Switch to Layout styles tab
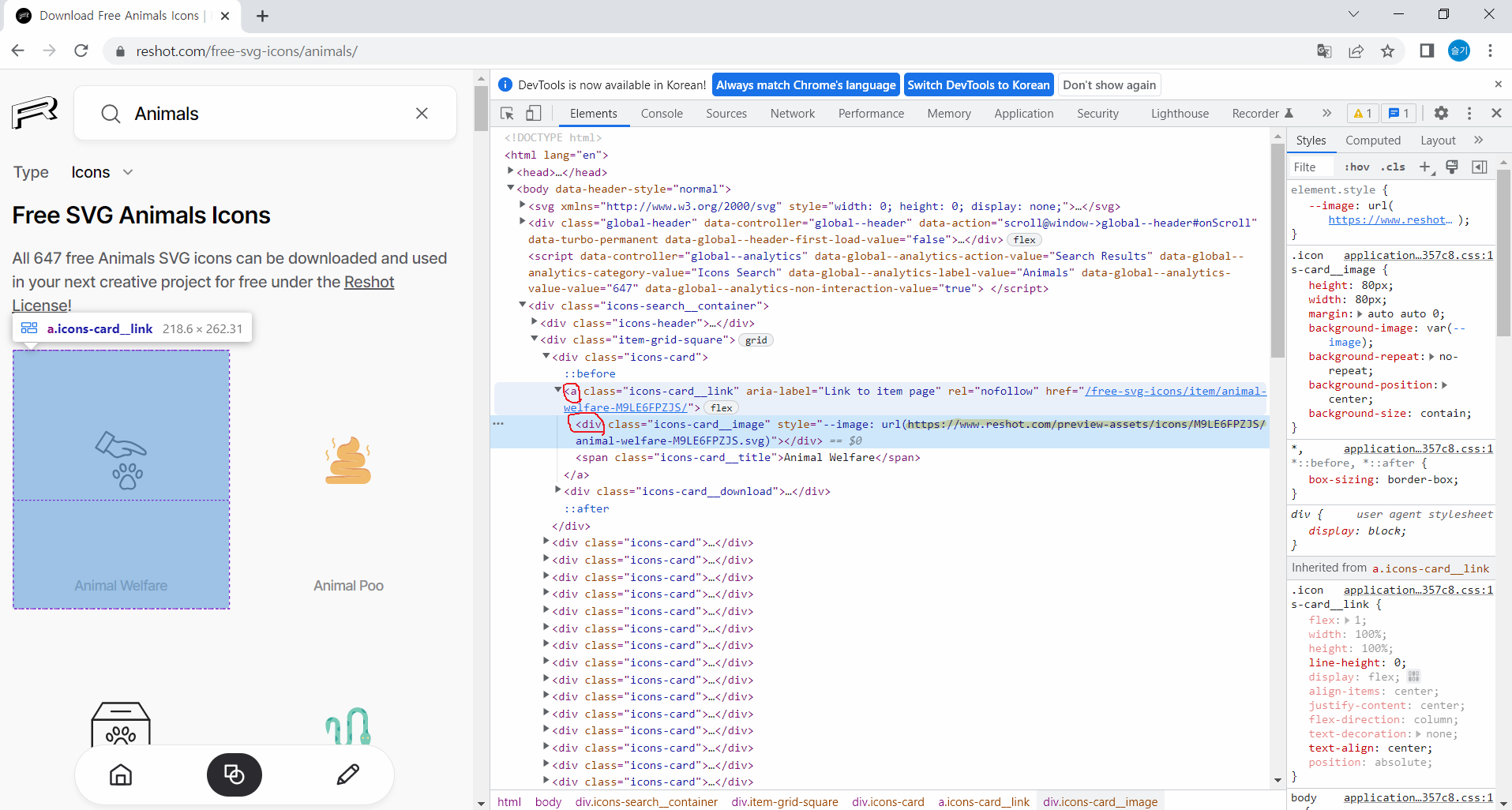Image resolution: width=1512 pixels, height=810 pixels. click(1438, 141)
